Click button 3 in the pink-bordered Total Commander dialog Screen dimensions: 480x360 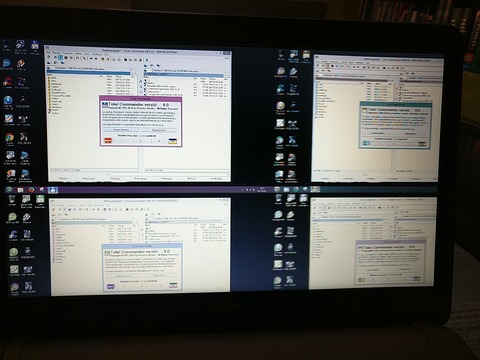tap(159, 141)
